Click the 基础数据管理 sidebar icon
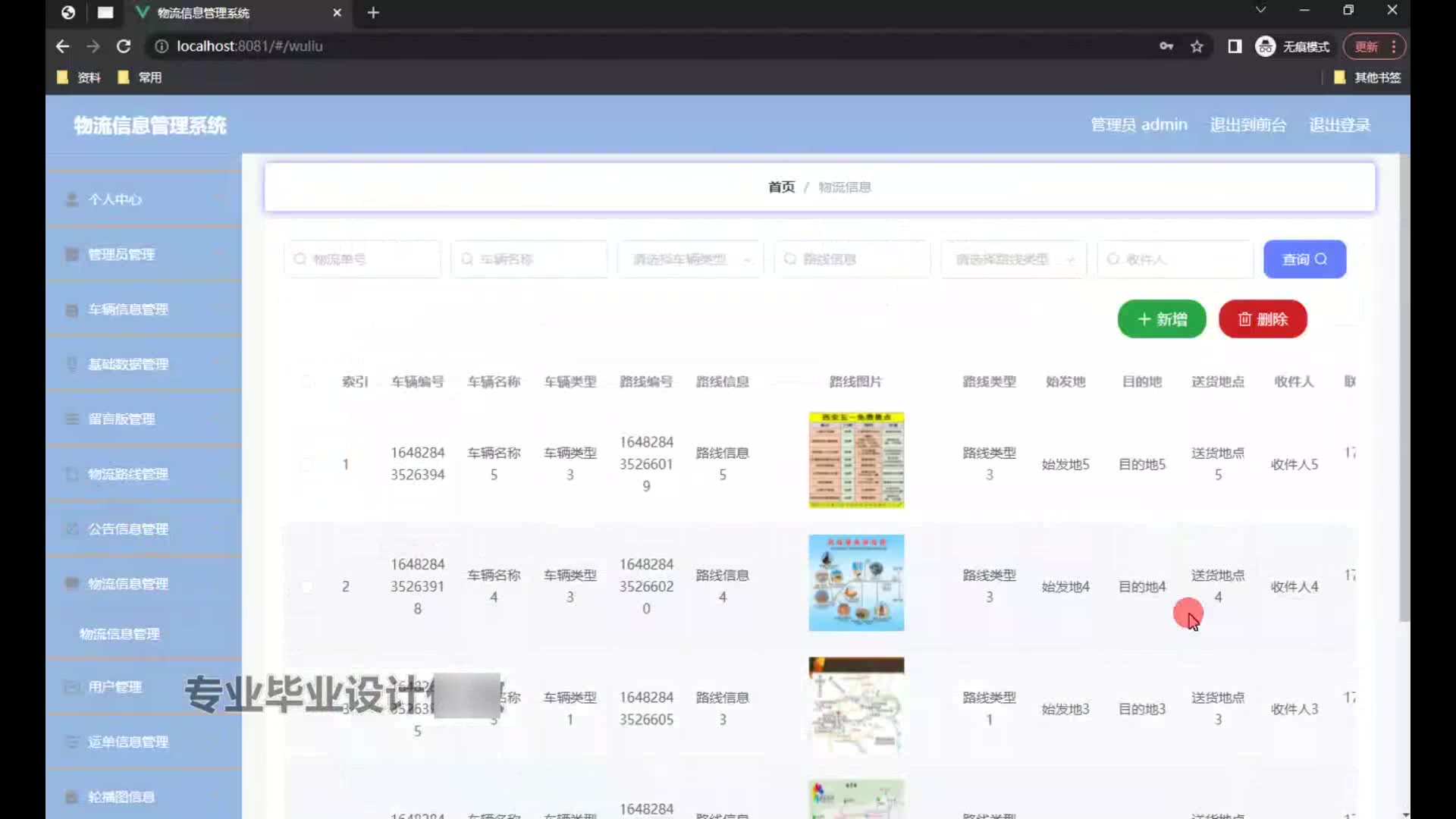The image size is (1456, 819). coord(72,364)
